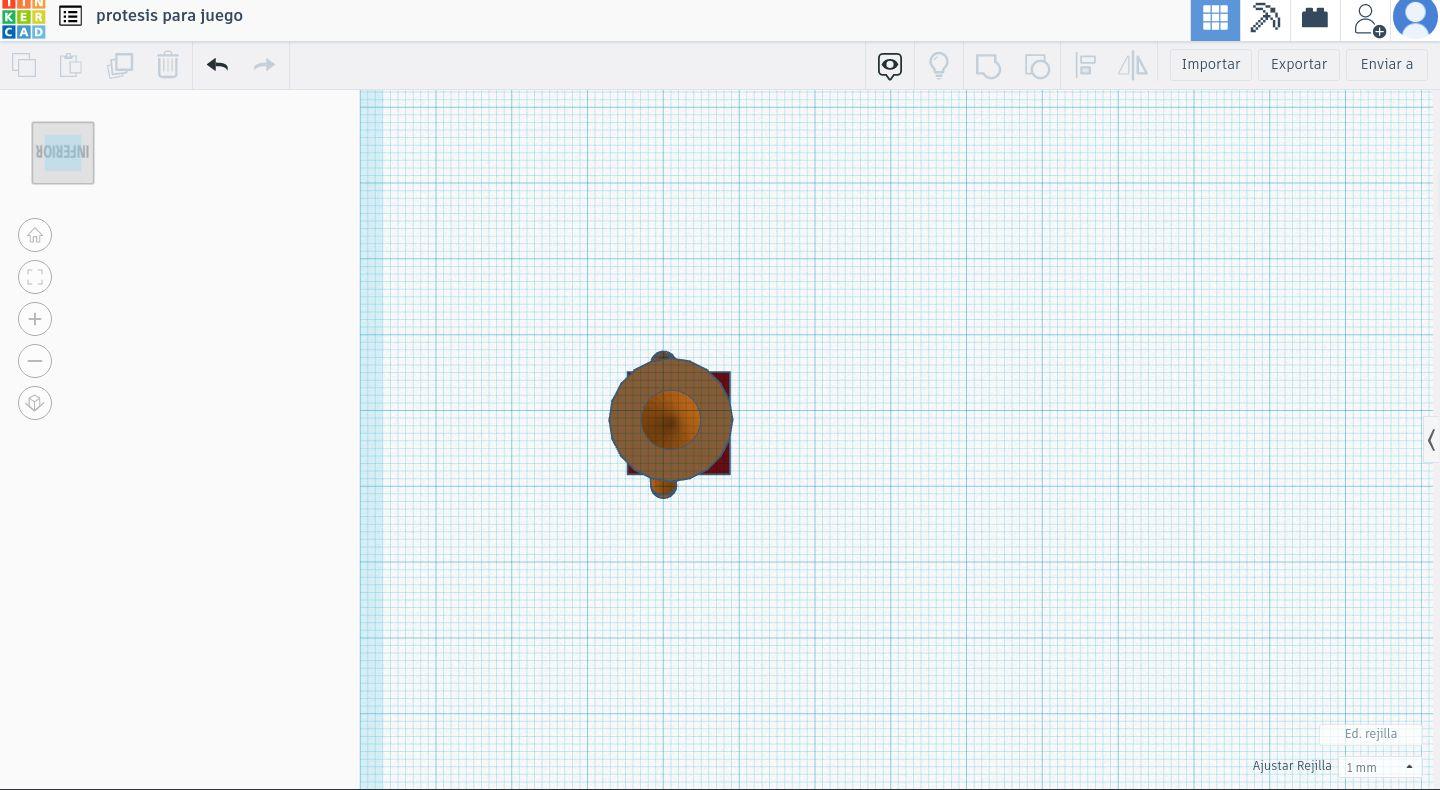
Task: Expand the collapsed shapes panel arrow
Action: pos(1432,440)
